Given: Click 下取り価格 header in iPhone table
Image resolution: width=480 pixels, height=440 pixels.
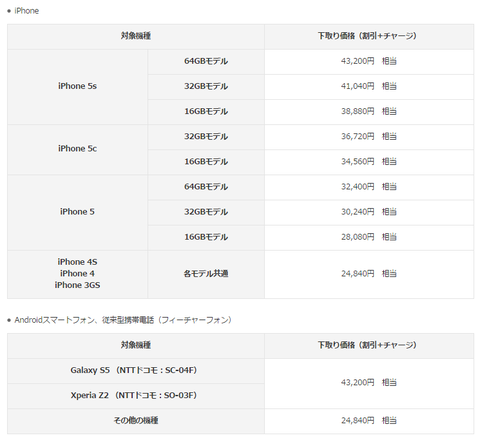Looking at the screenshot, I should pos(369,36).
